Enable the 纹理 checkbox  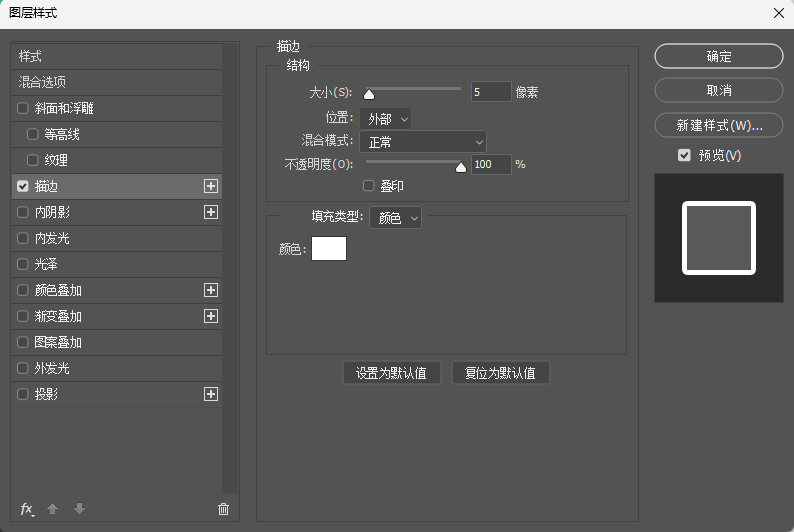[32, 160]
